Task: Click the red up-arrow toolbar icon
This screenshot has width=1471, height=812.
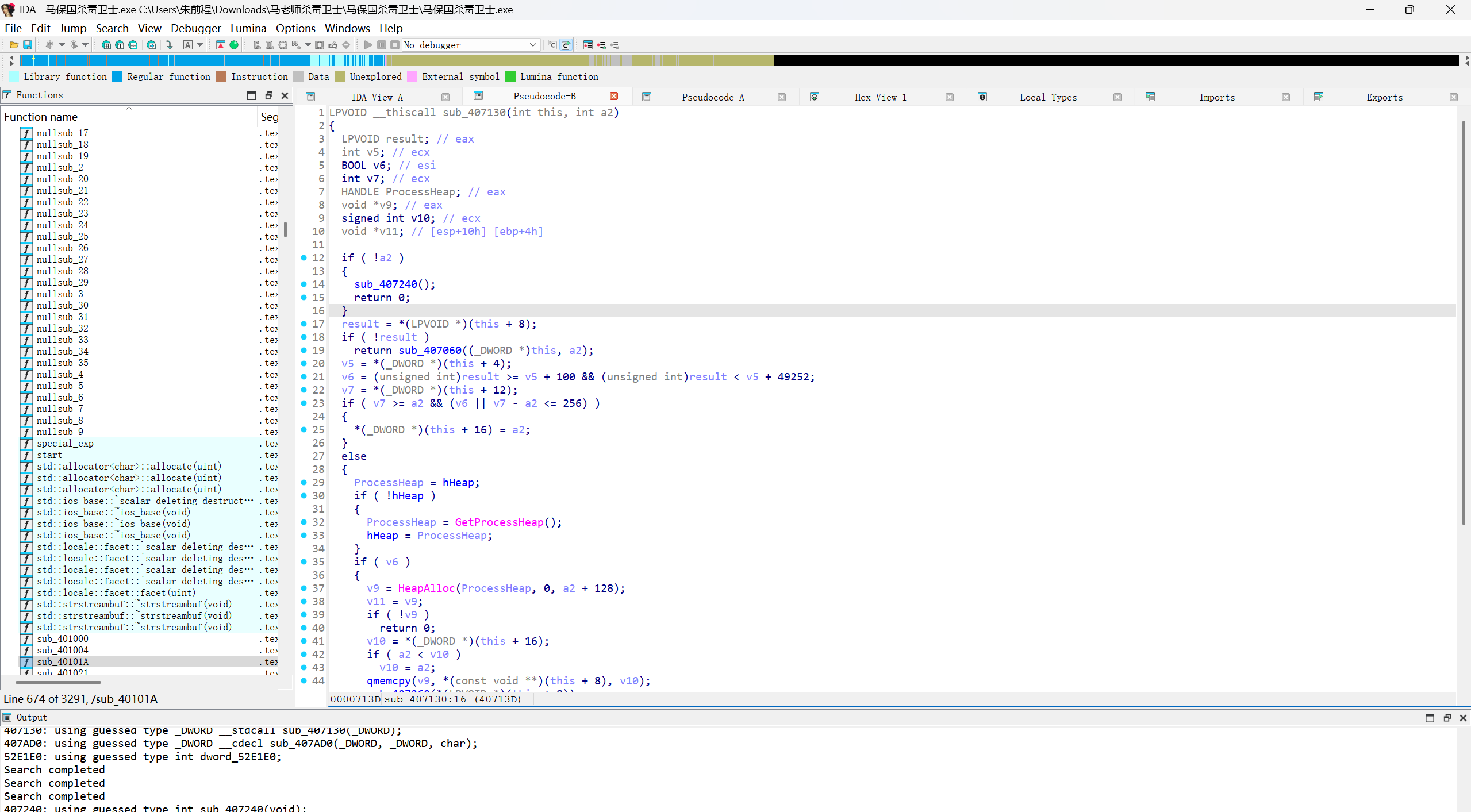Action: click(x=220, y=45)
